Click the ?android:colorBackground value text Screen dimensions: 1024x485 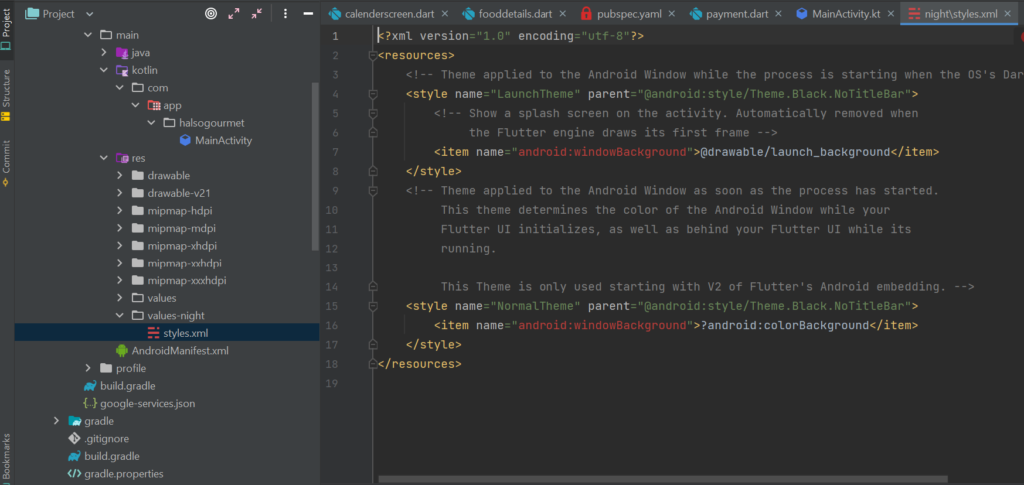coord(785,325)
